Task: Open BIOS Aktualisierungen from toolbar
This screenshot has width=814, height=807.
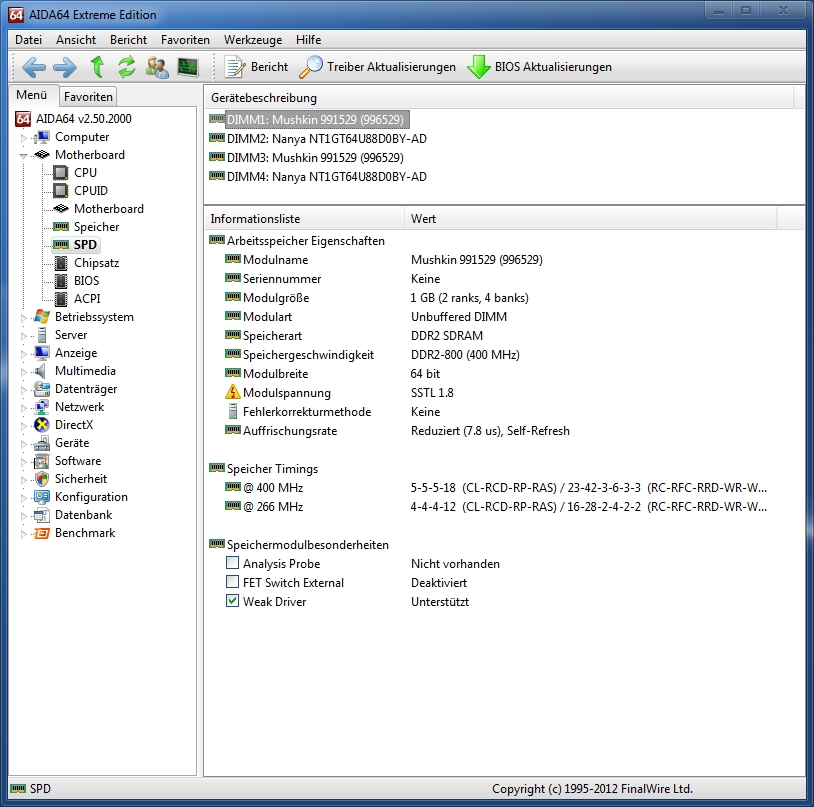Action: (539, 67)
